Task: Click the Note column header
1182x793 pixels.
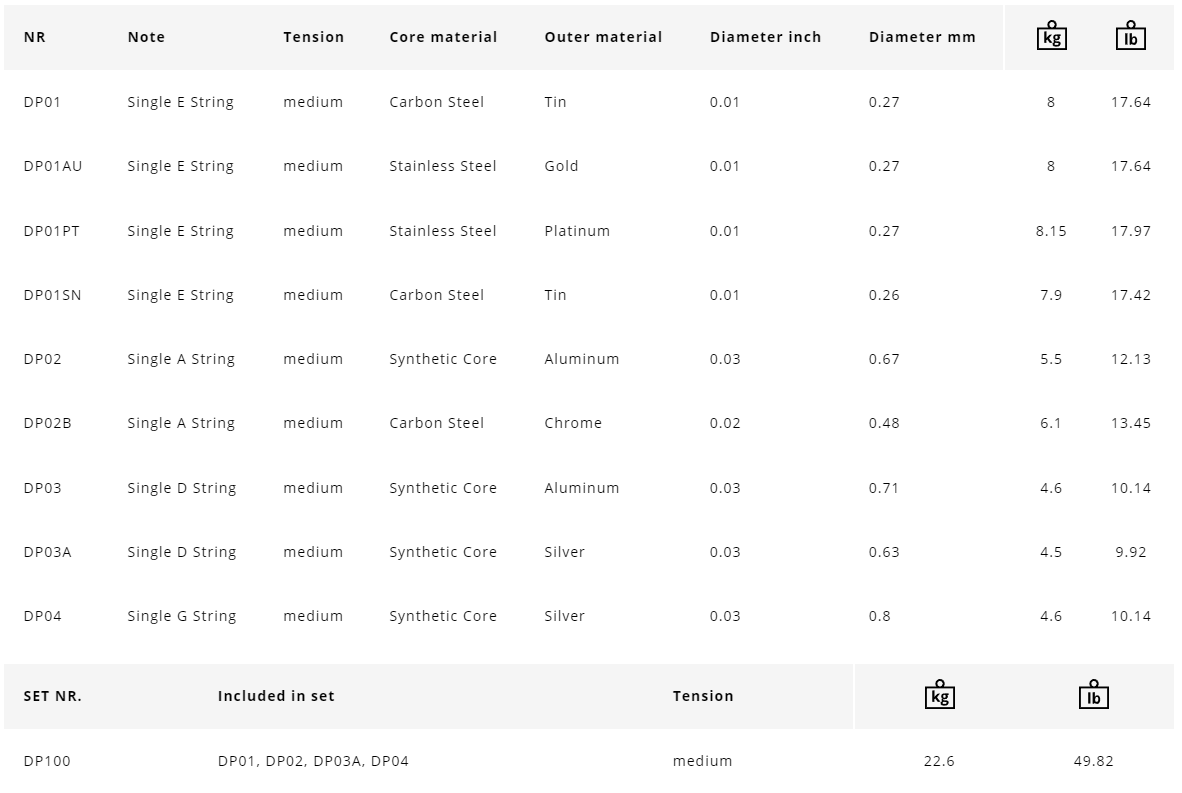Action: pos(146,37)
